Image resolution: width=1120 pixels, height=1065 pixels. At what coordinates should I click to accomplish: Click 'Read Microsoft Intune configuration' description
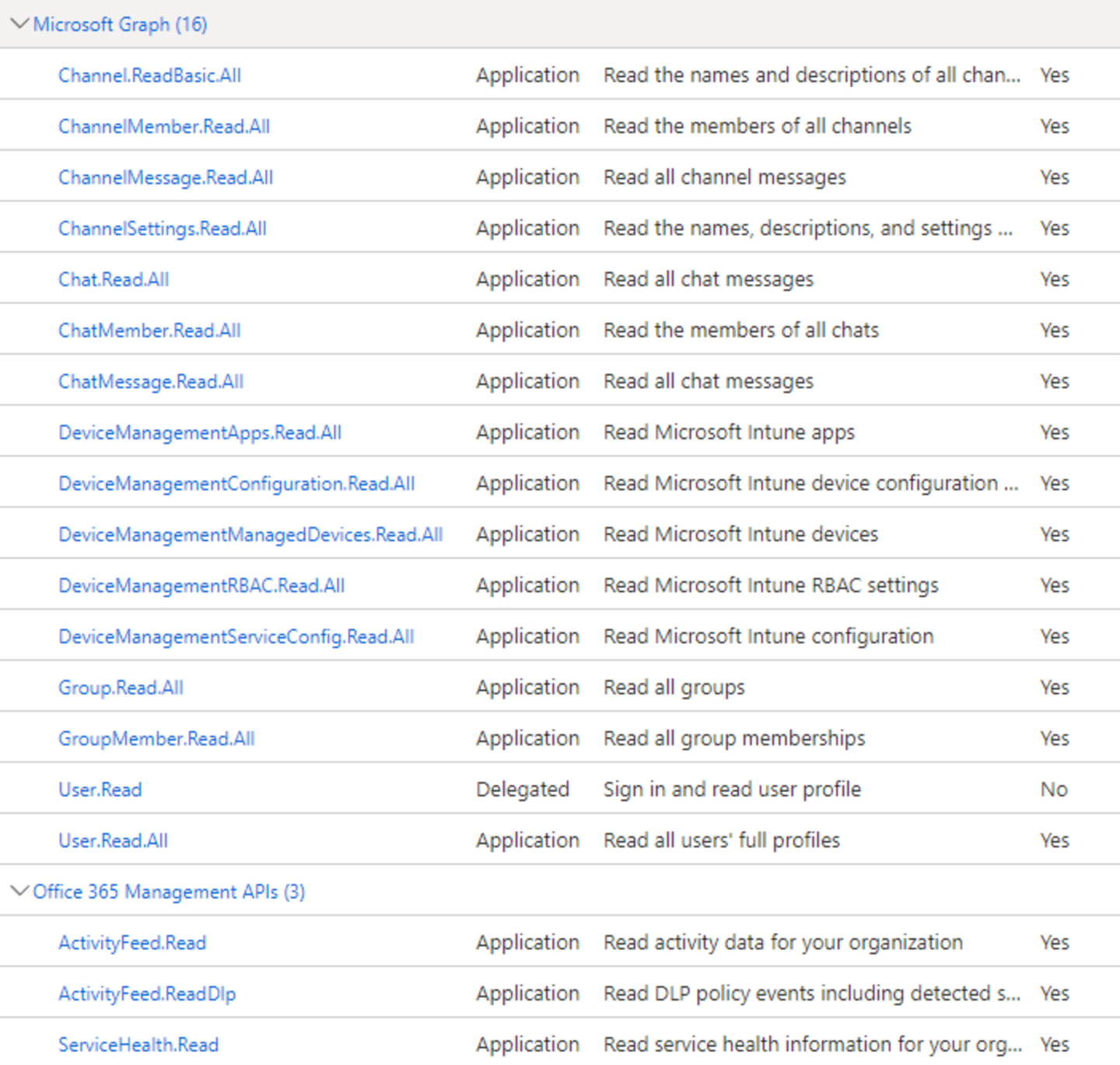tap(768, 636)
